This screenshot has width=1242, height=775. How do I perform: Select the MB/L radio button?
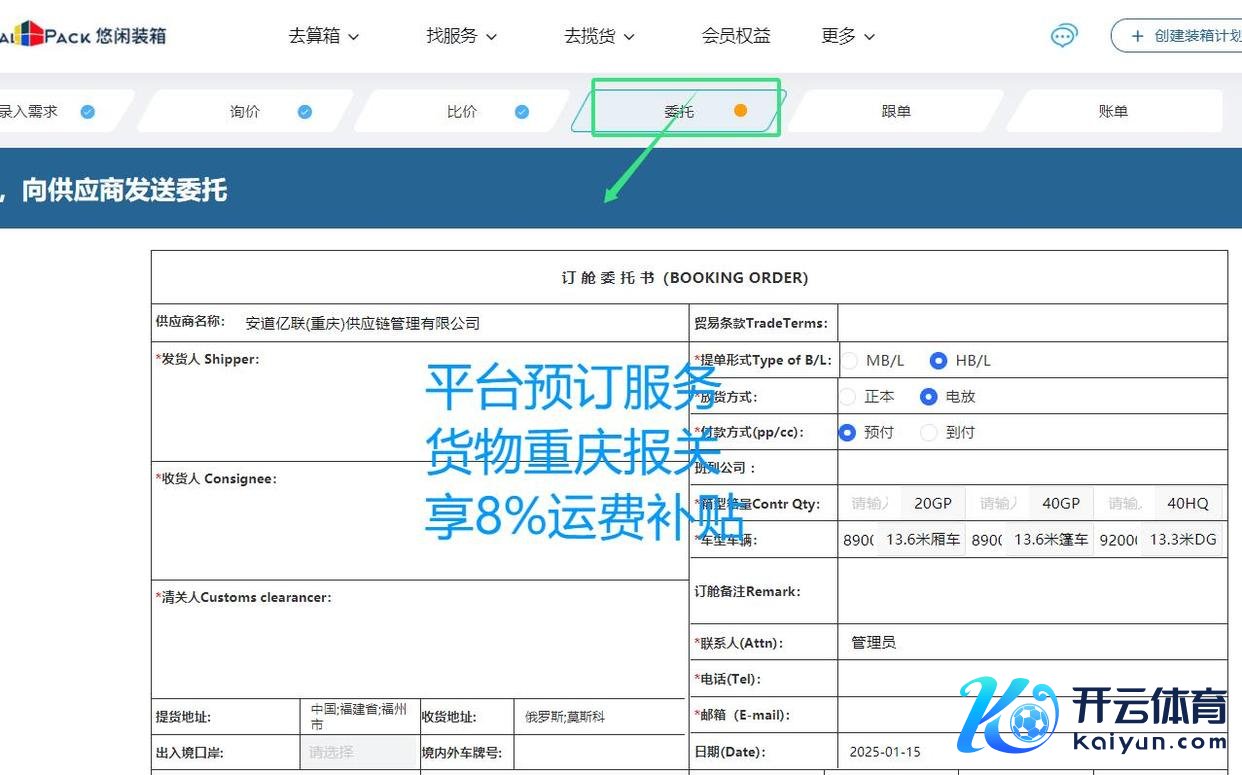(x=850, y=361)
